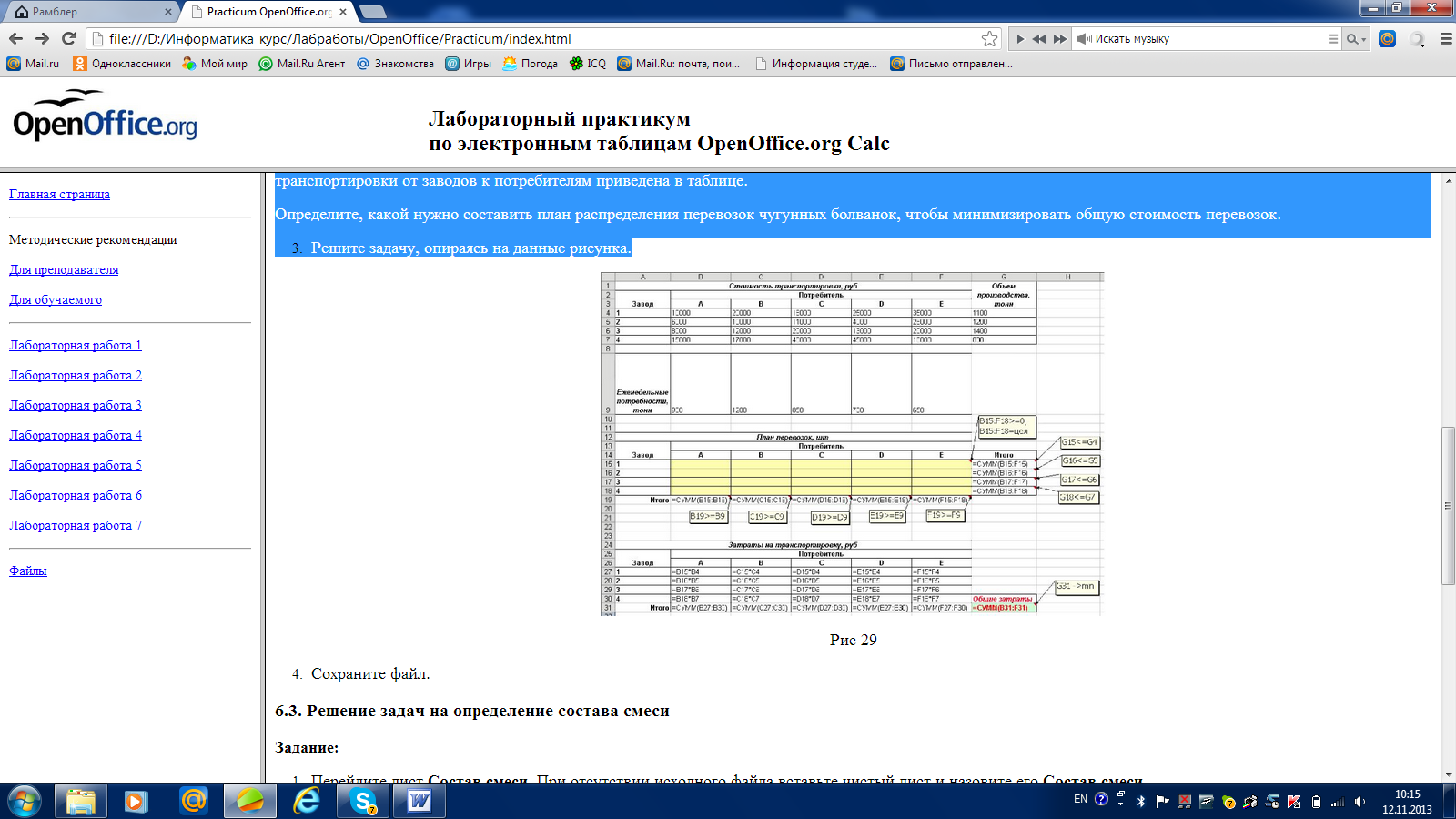The image size is (1456, 819).
Task: Open the Игры bookmark
Action: click(x=468, y=64)
